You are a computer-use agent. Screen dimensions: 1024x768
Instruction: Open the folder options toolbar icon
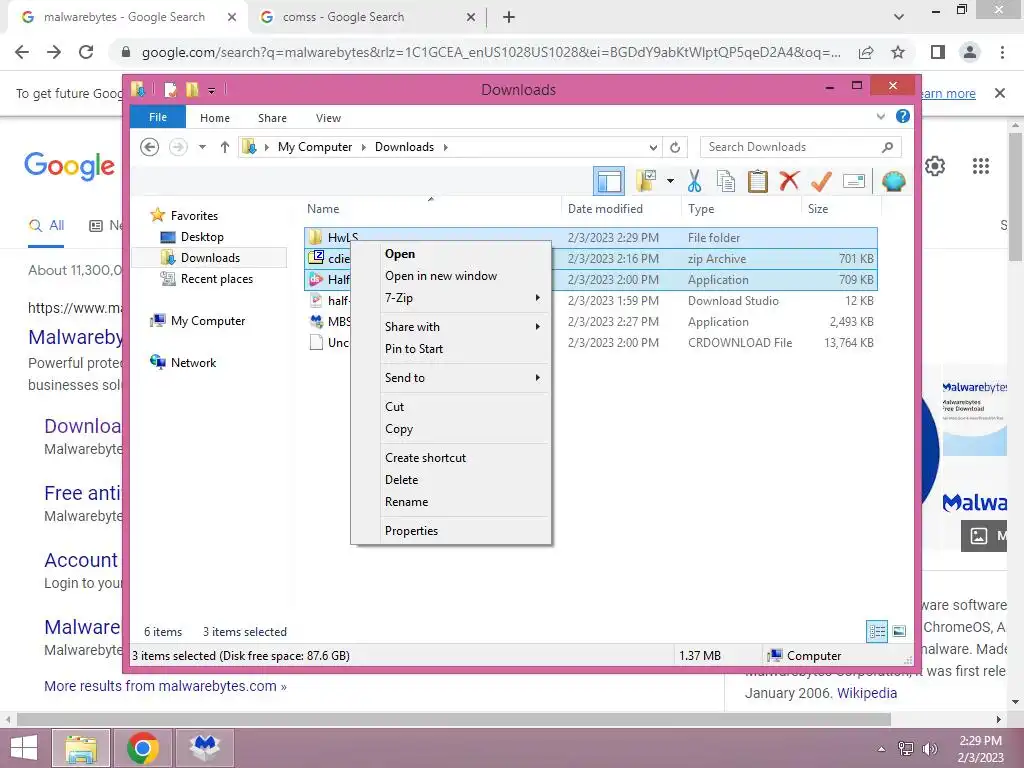pyautogui.click(x=647, y=181)
